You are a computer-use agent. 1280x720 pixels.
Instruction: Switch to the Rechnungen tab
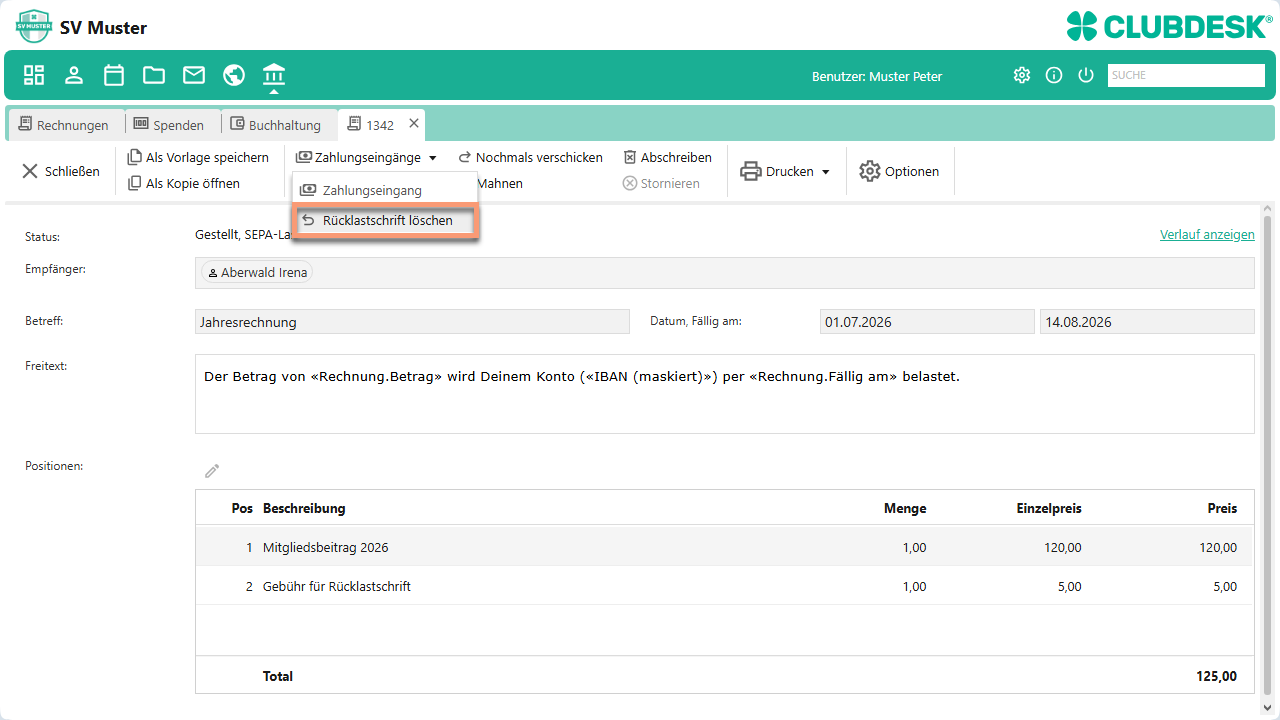tap(64, 125)
